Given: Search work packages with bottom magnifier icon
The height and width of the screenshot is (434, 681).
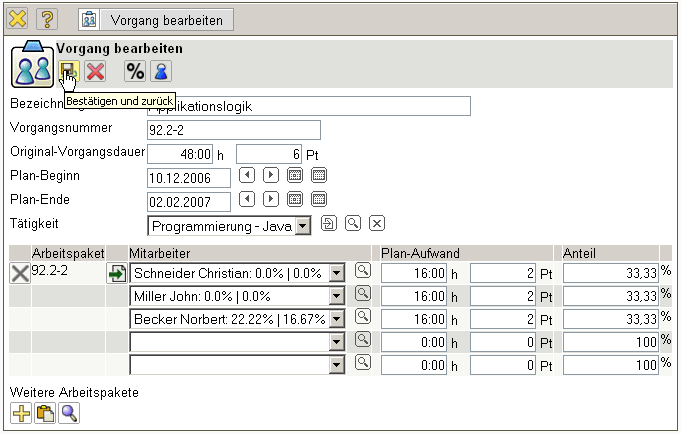Looking at the screenshot, I should [69, 413].
